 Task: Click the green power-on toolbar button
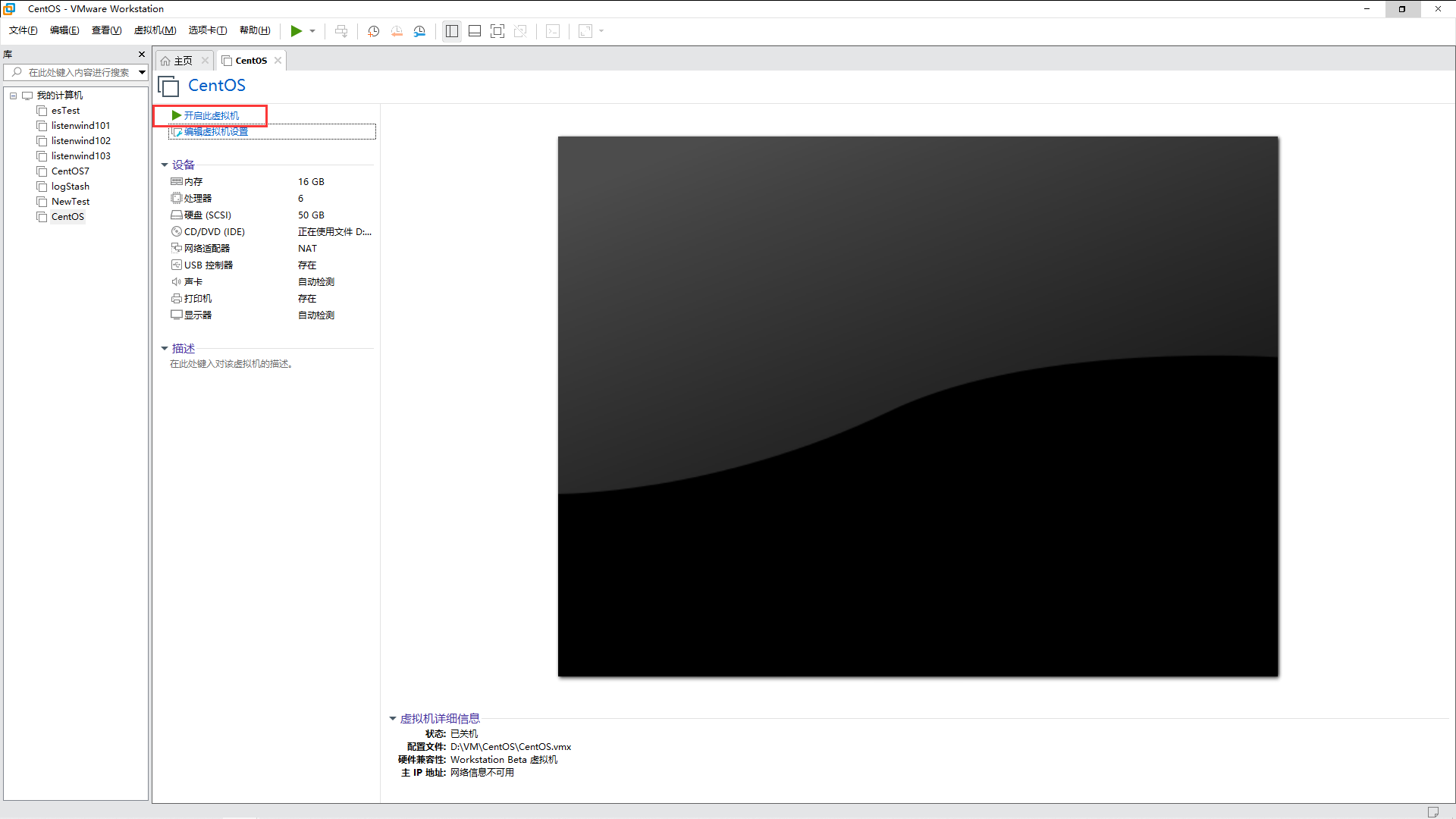tap(296, 31)
